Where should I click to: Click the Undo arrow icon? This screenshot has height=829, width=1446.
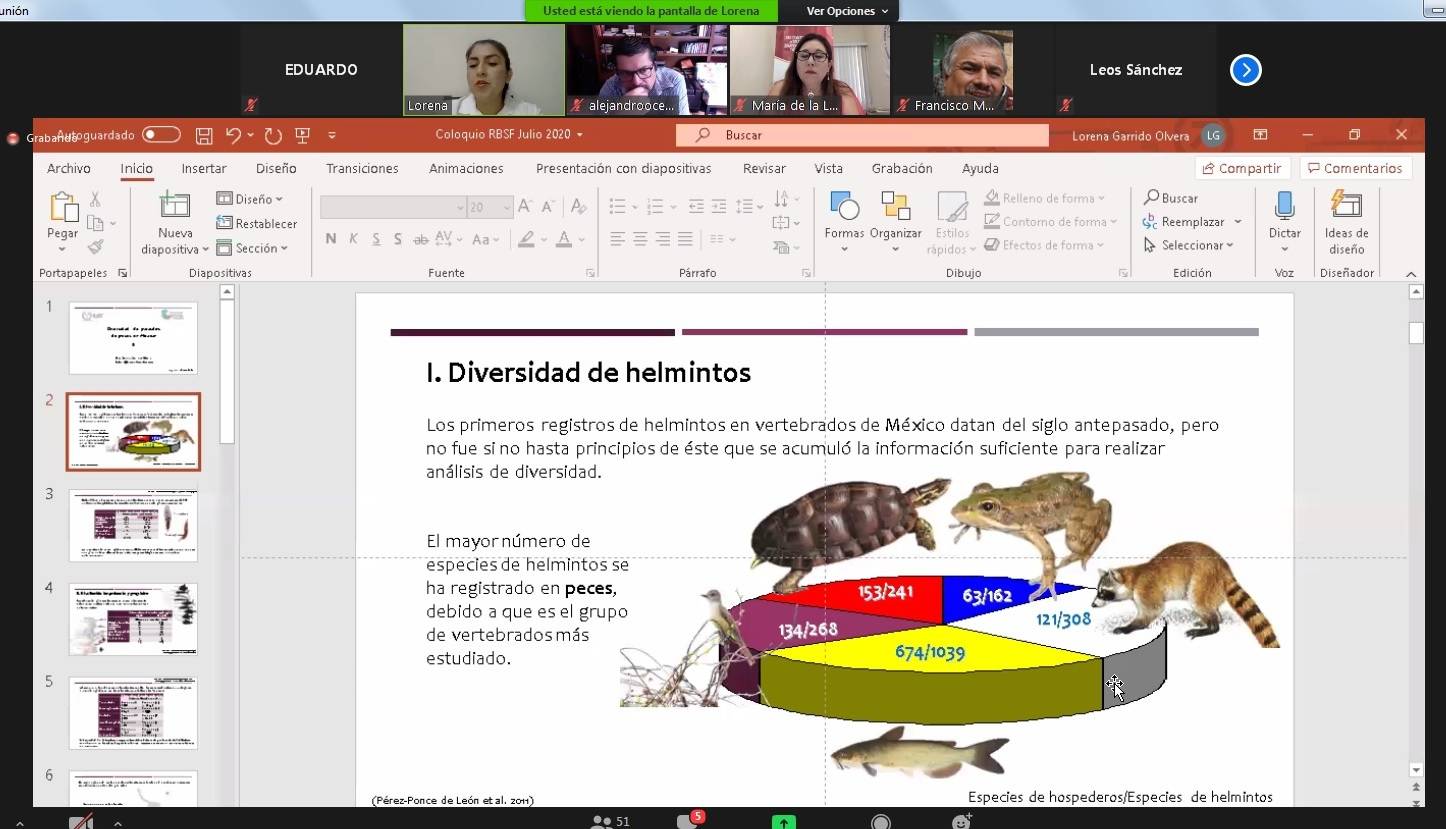pyautogui.click(x=233, y=135)
